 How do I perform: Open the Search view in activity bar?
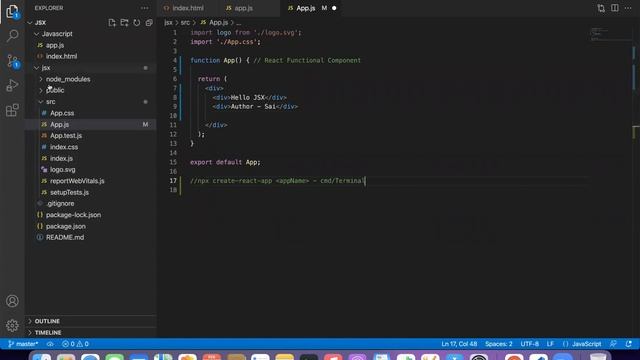click(x=12, y=36)
